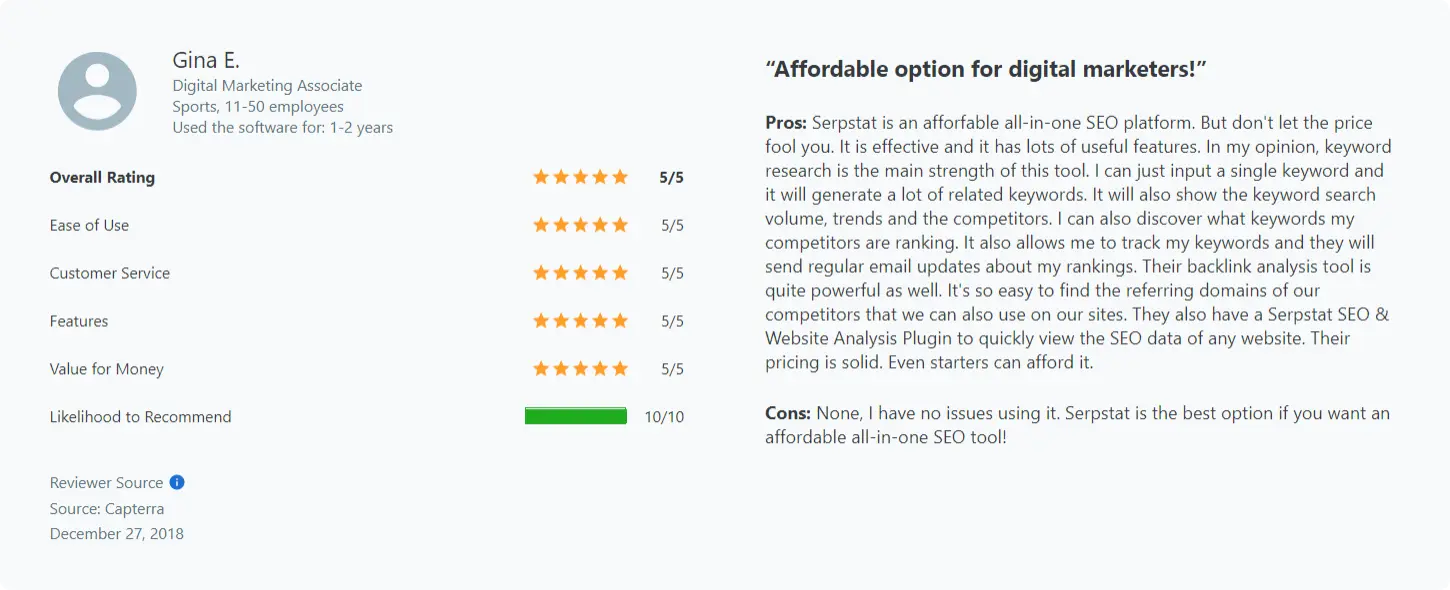Click the 'Cons:' heading in the review

tap(788, 413)
